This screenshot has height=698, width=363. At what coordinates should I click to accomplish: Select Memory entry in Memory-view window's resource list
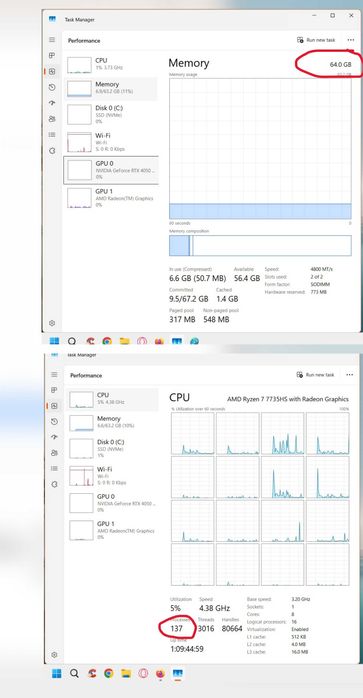[110, 88]
